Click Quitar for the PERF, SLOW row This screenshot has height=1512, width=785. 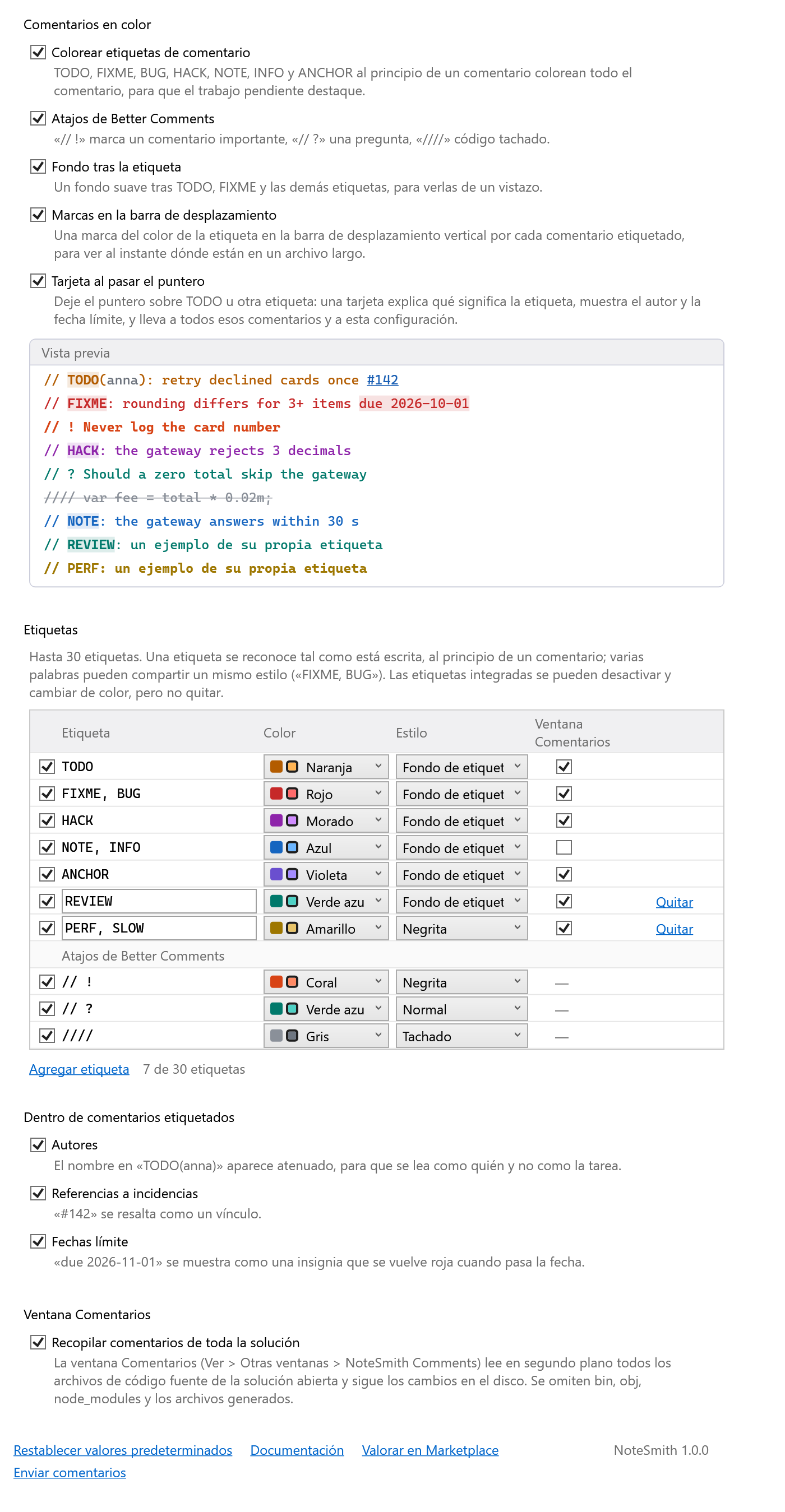pos(675,930)
